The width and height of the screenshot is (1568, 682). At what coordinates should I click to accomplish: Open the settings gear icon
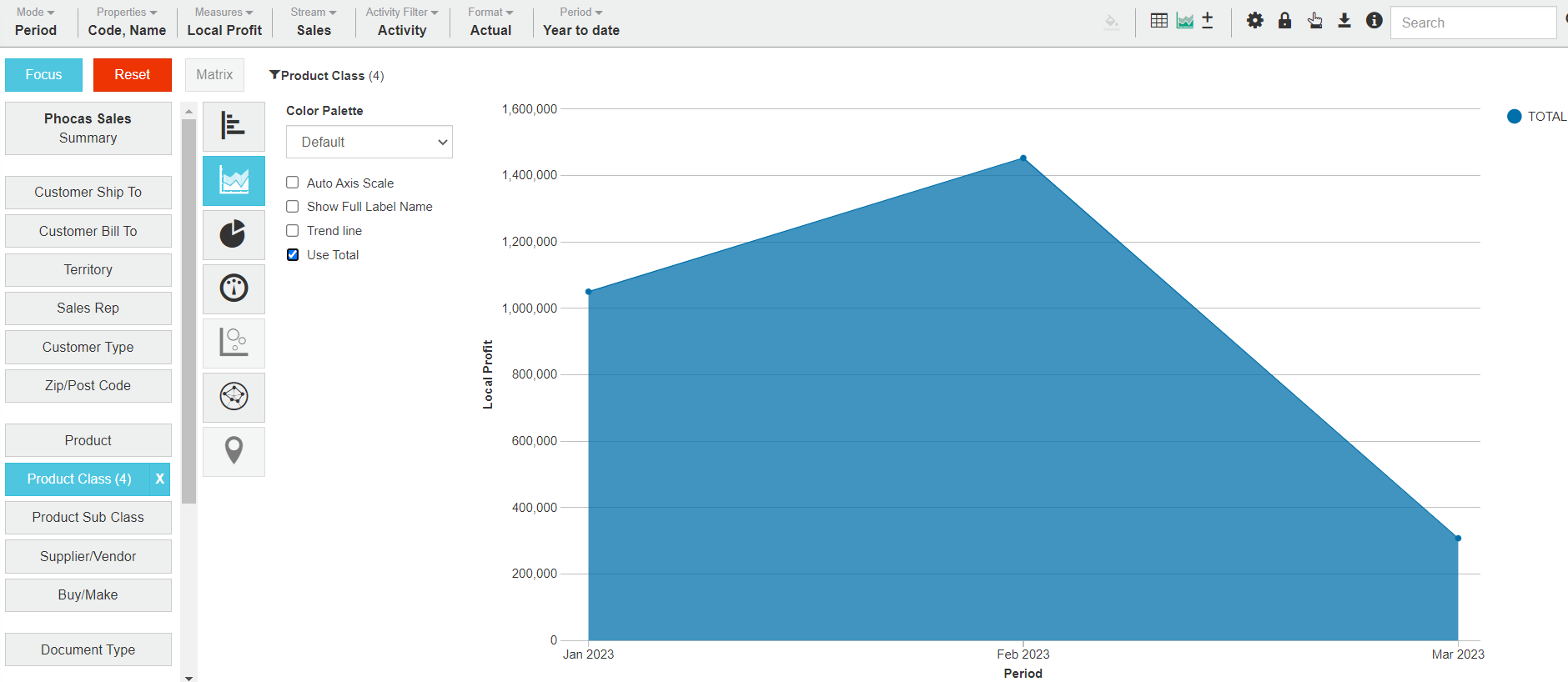[1254, 21]
